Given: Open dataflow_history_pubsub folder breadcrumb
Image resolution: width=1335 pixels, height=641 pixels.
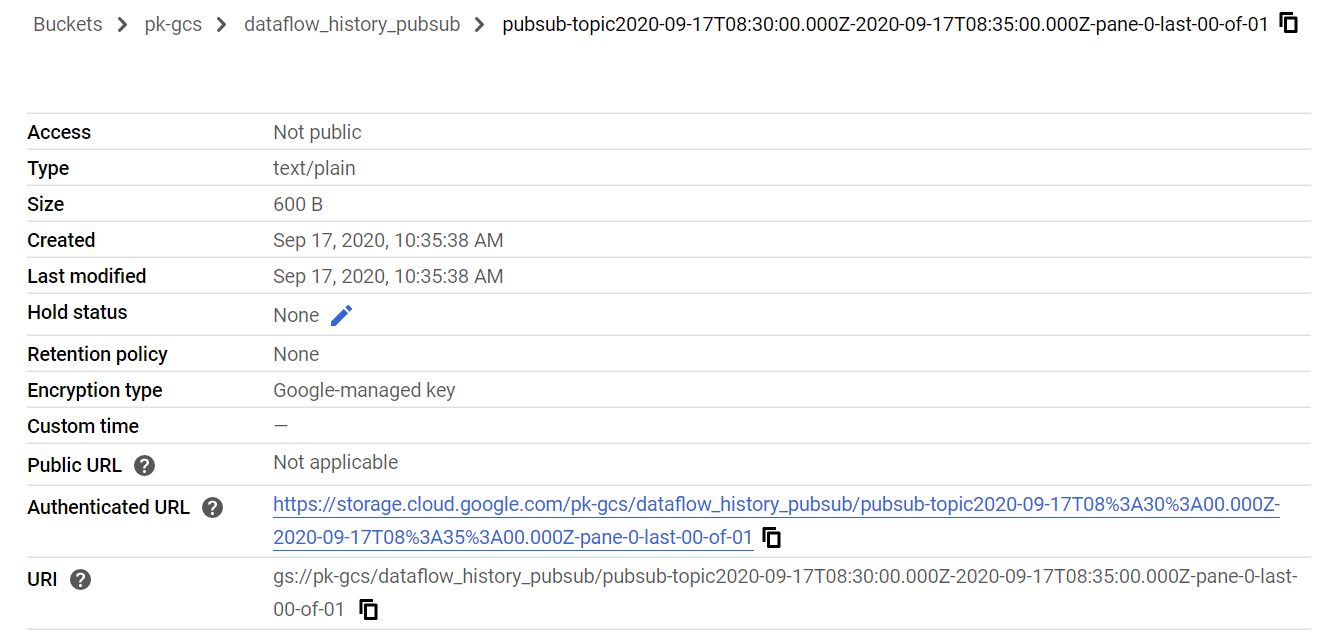Looking at the screenshot, I should pyautogui.click(x=352, y=24).
